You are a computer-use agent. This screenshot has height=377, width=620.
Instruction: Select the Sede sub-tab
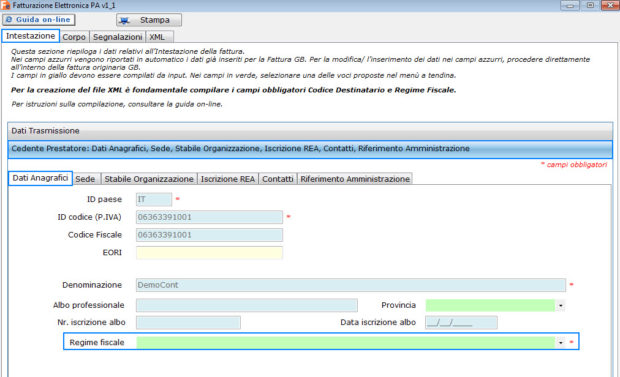pos(87,179)
